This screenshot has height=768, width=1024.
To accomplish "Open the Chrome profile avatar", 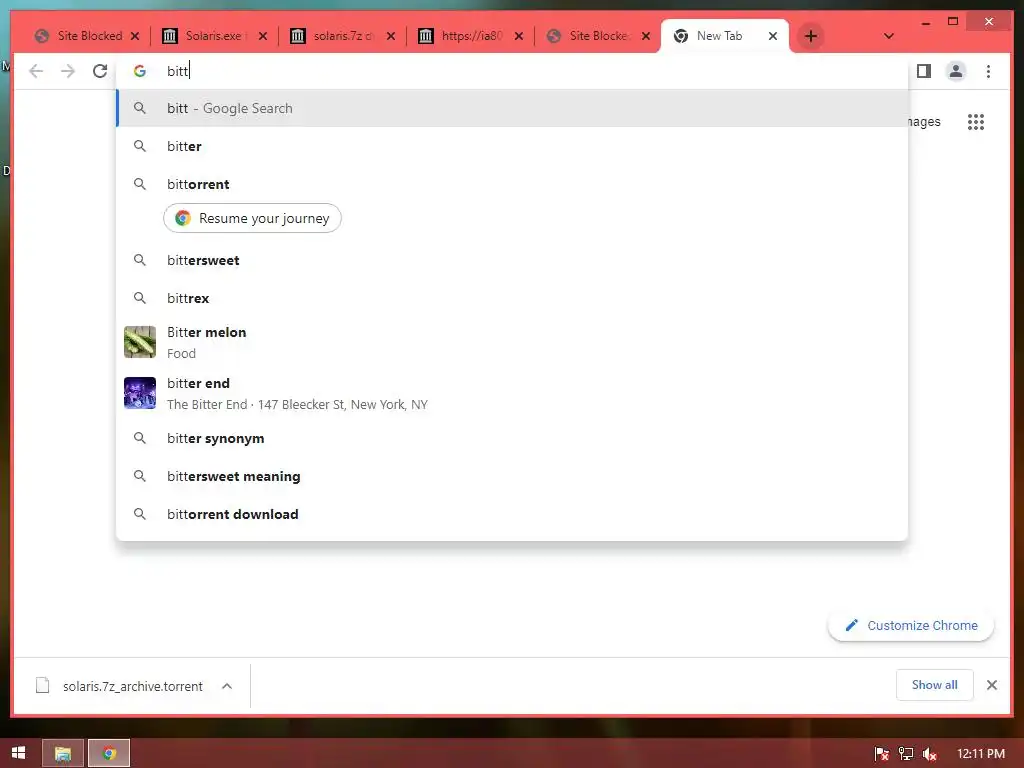I will (x=955, y=71).
